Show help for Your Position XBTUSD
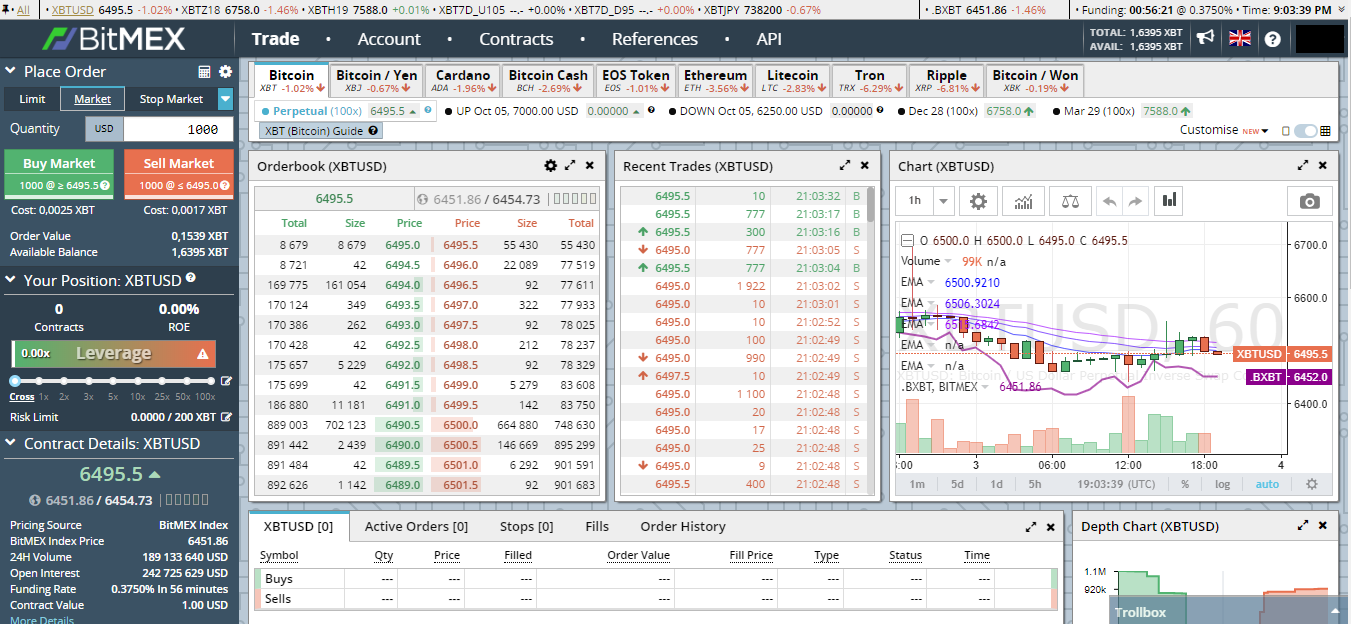The width and height of the screenshot is (1372, 624). (190, 279)
